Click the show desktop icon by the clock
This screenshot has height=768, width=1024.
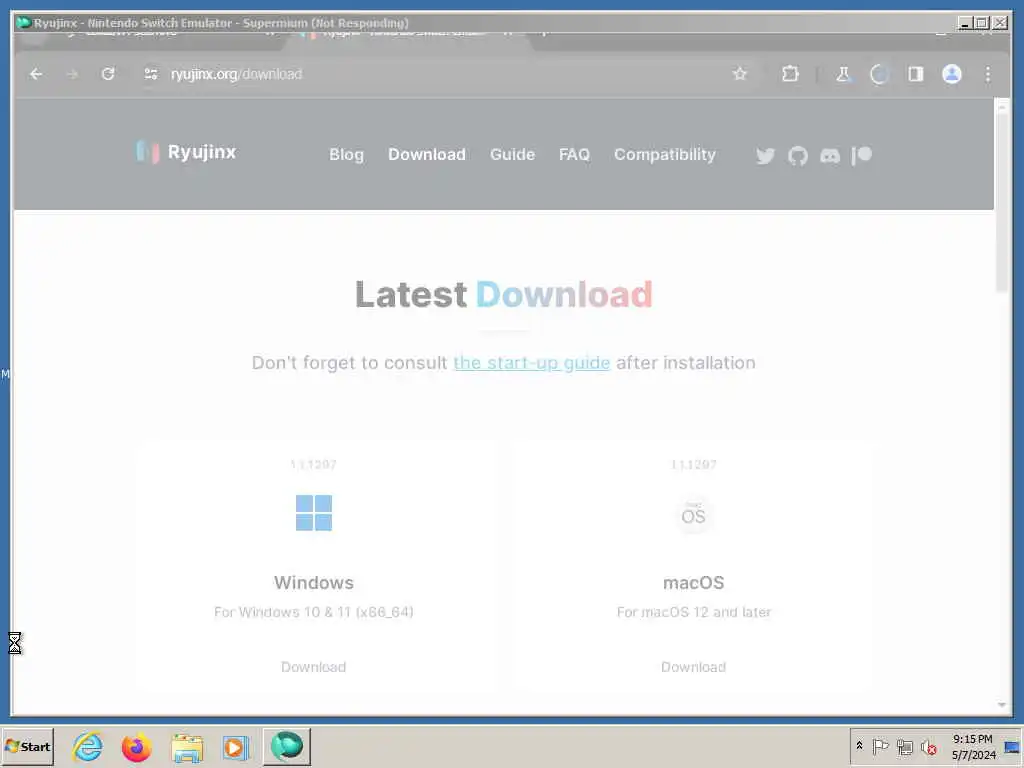(x=1012, y=746)
